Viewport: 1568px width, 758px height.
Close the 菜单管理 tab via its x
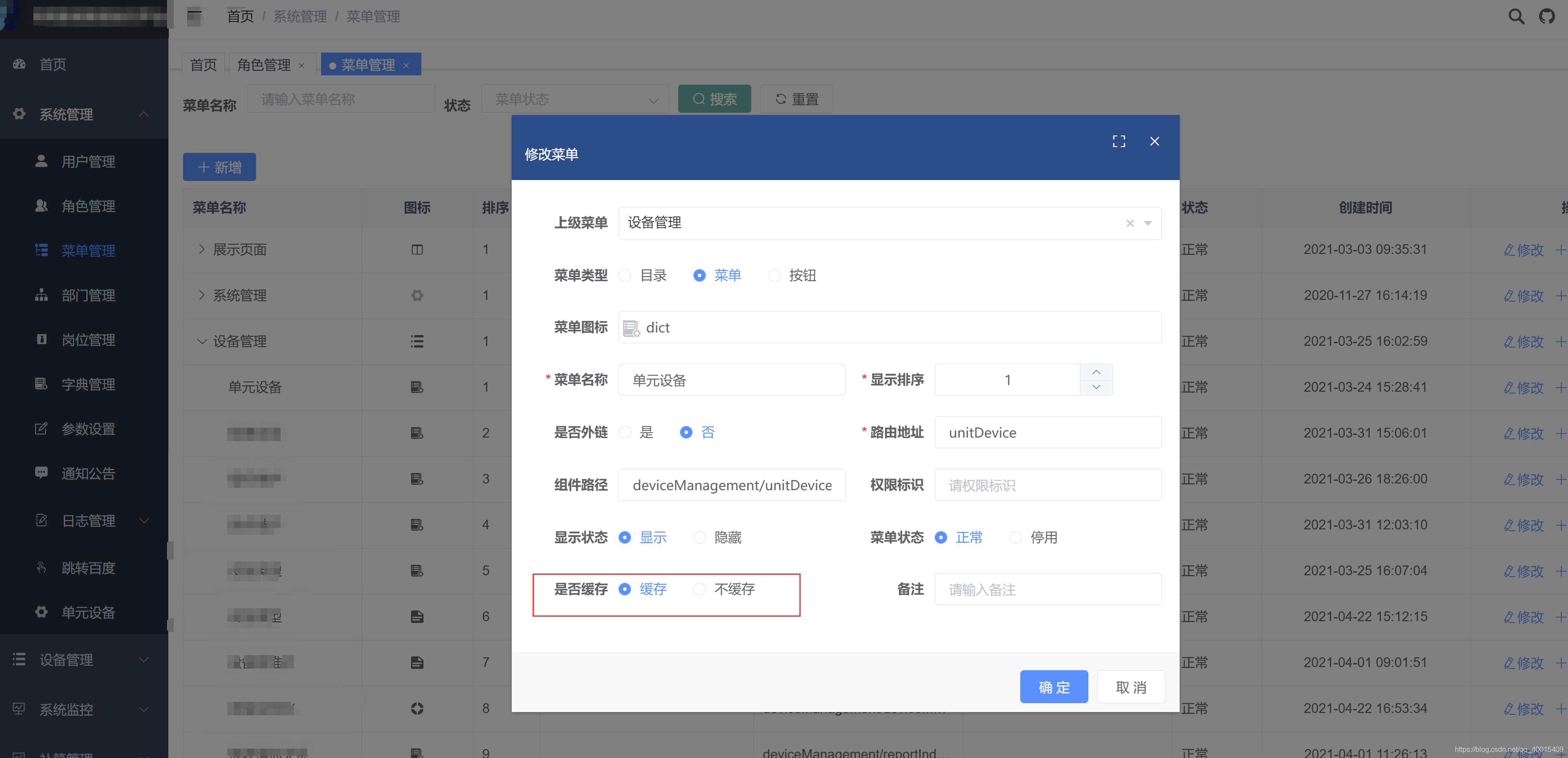pyautogui.click(x=406, y=65)
